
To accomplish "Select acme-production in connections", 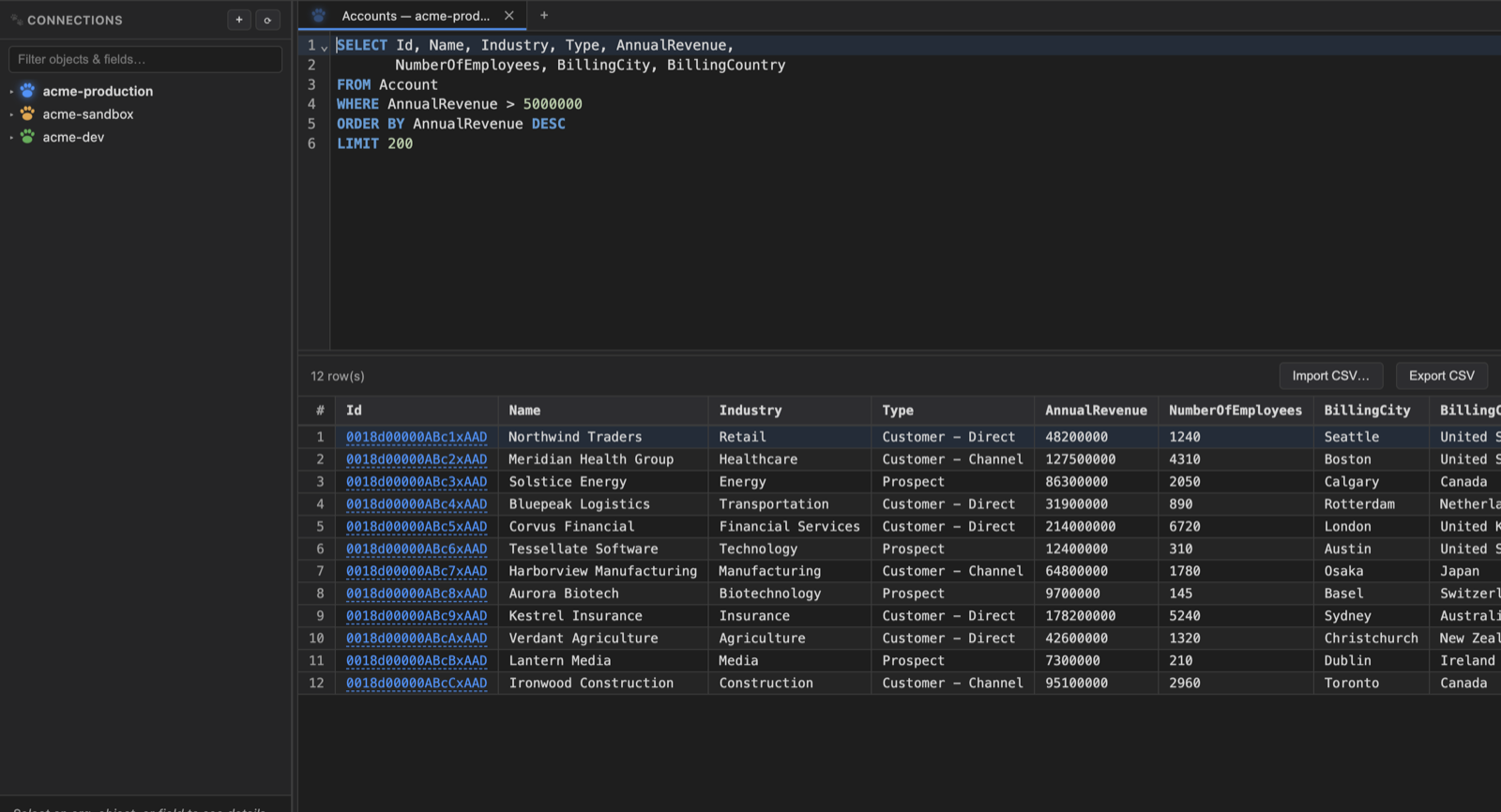I will [x=98, y=91].
